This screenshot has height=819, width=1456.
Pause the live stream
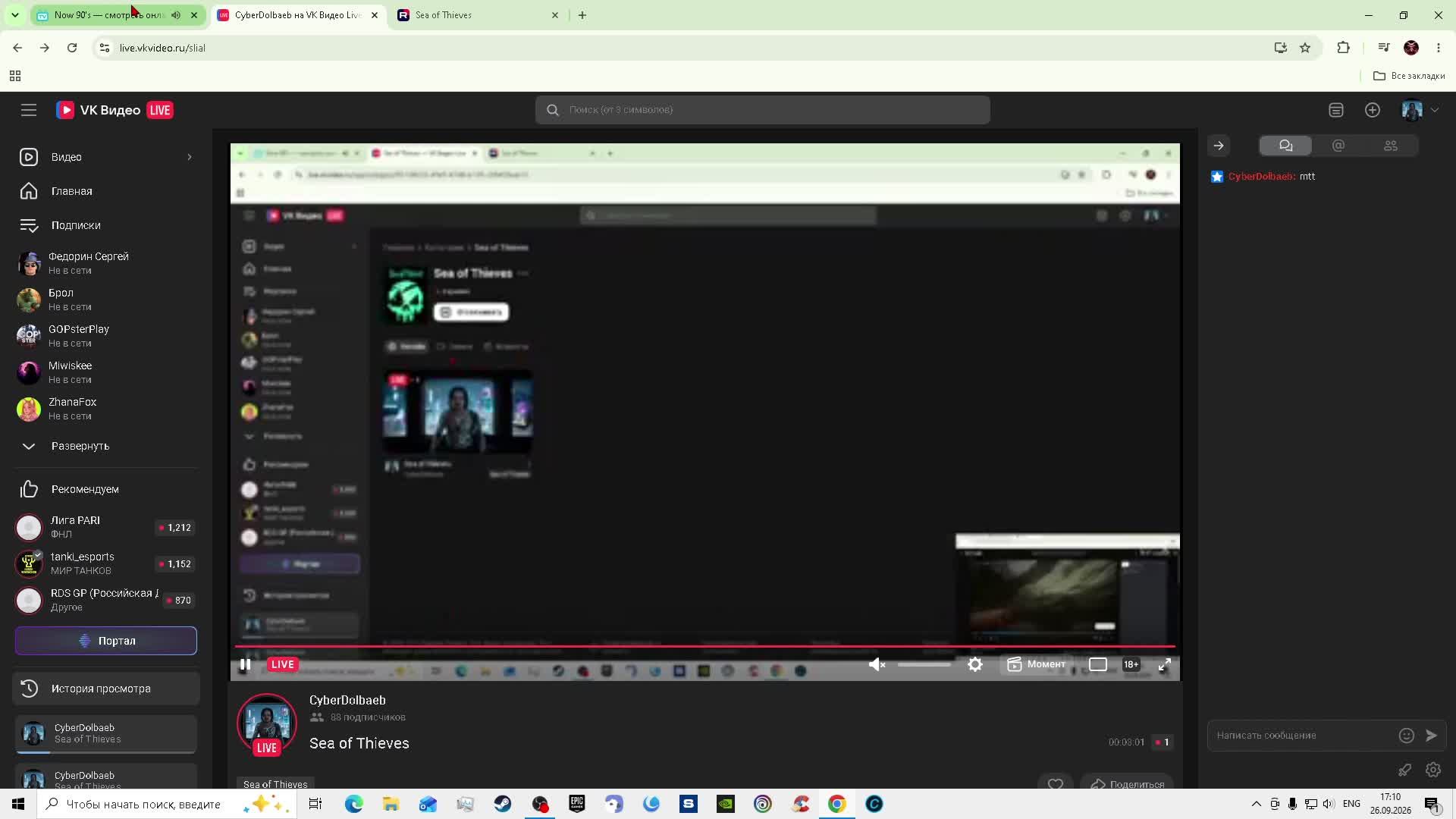245,664
